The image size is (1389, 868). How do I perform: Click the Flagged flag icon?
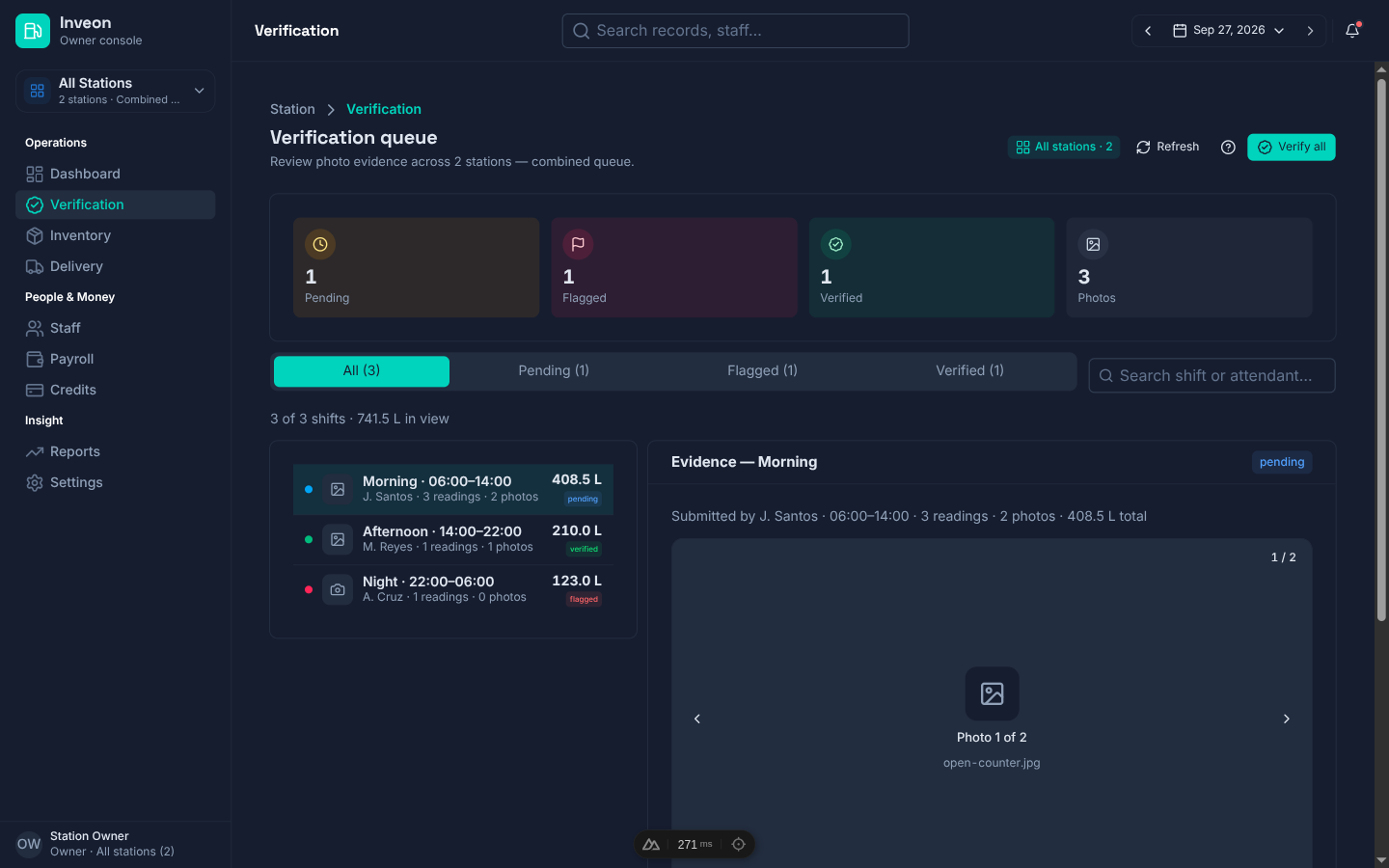(x=578, y=245)
